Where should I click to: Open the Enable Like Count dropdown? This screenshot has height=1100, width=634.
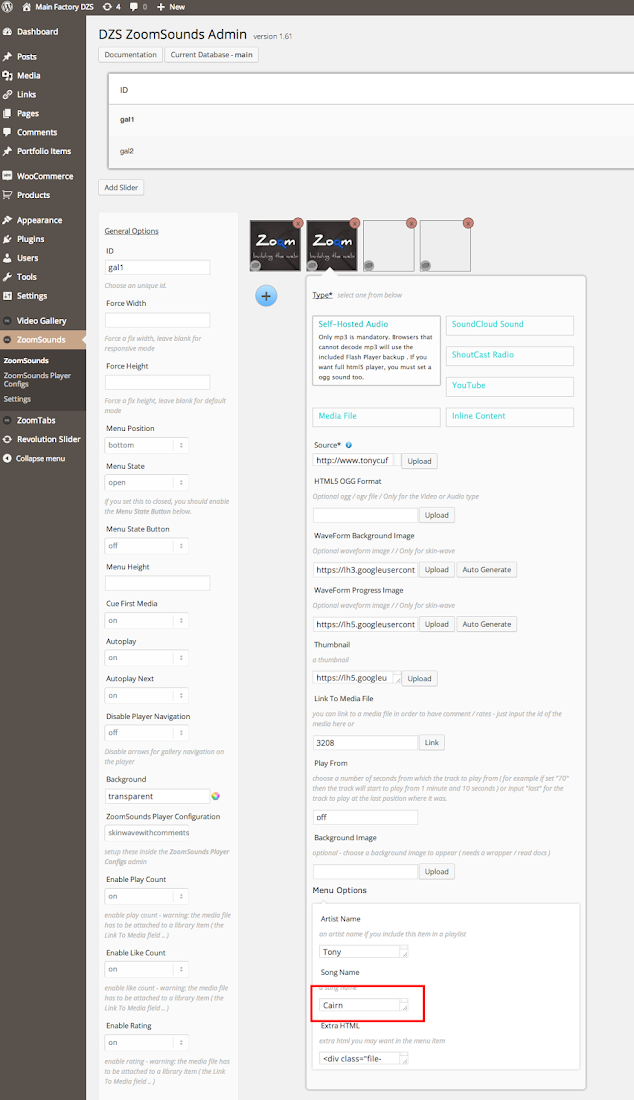[x=147, y=970]
